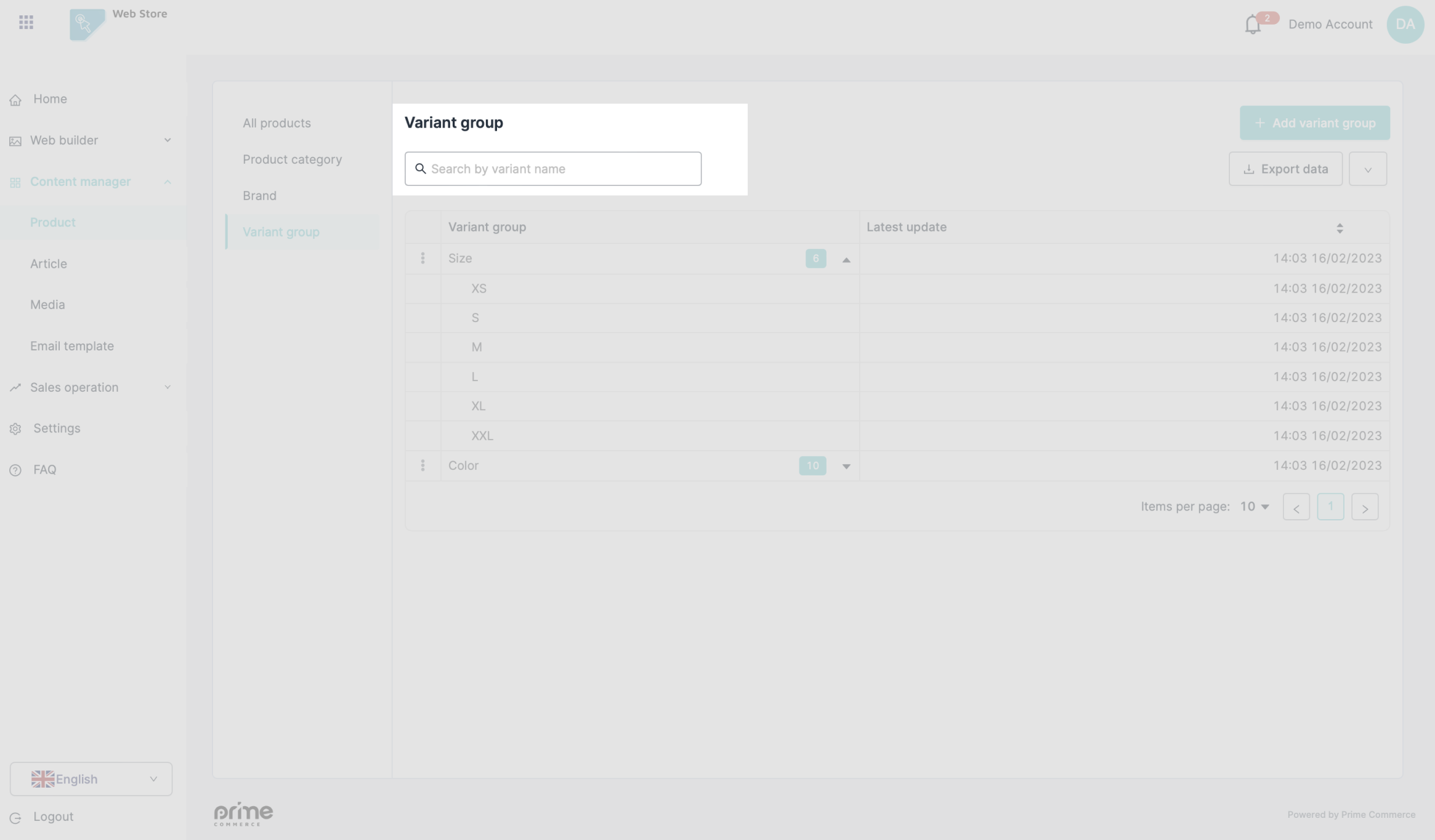Open the English language selector
The height and width of the screenshot is (840, 1435).
(x=91, y=779)
